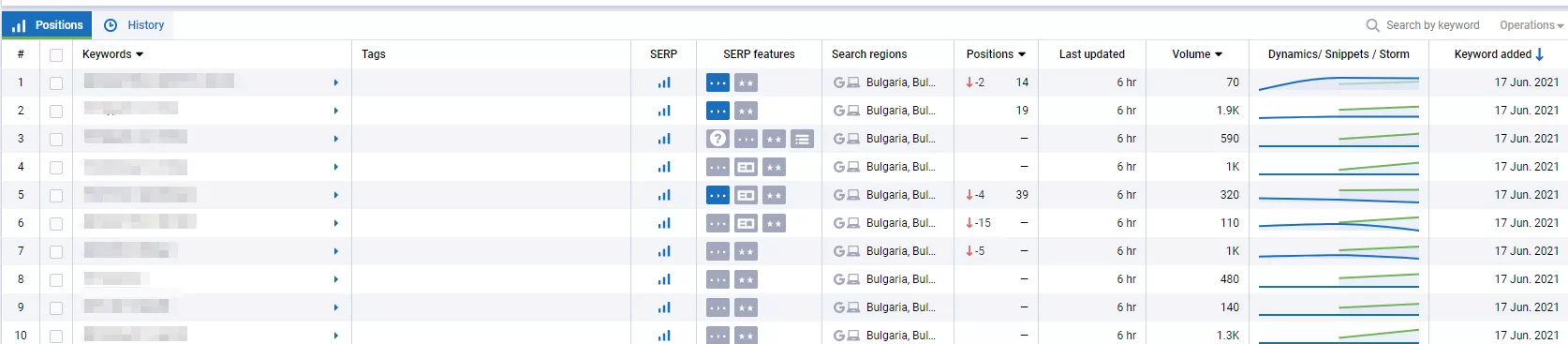Click blue sitelinks feature icon in row 1

point(717,82)
